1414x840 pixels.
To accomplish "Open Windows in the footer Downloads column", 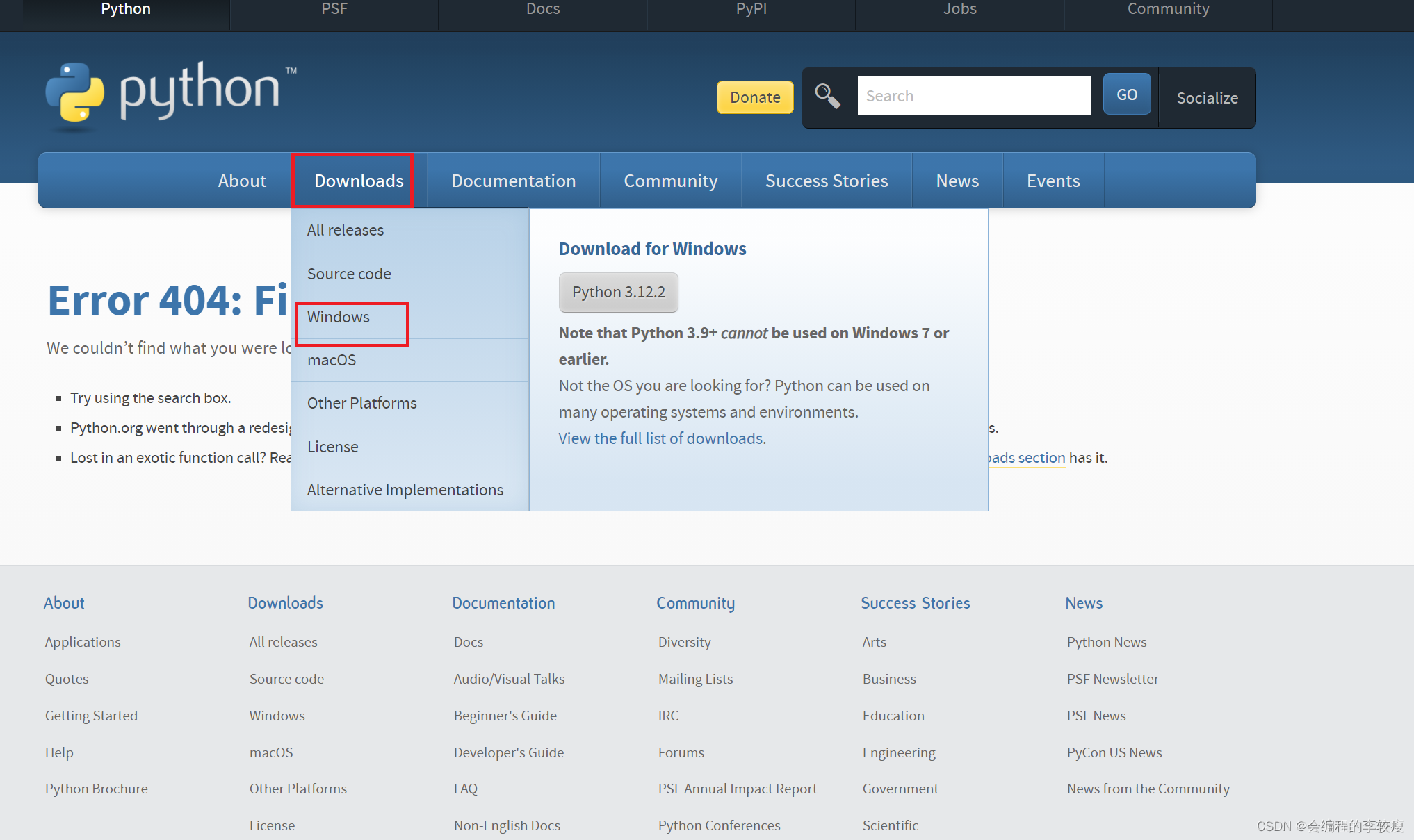I will [277, 716].
